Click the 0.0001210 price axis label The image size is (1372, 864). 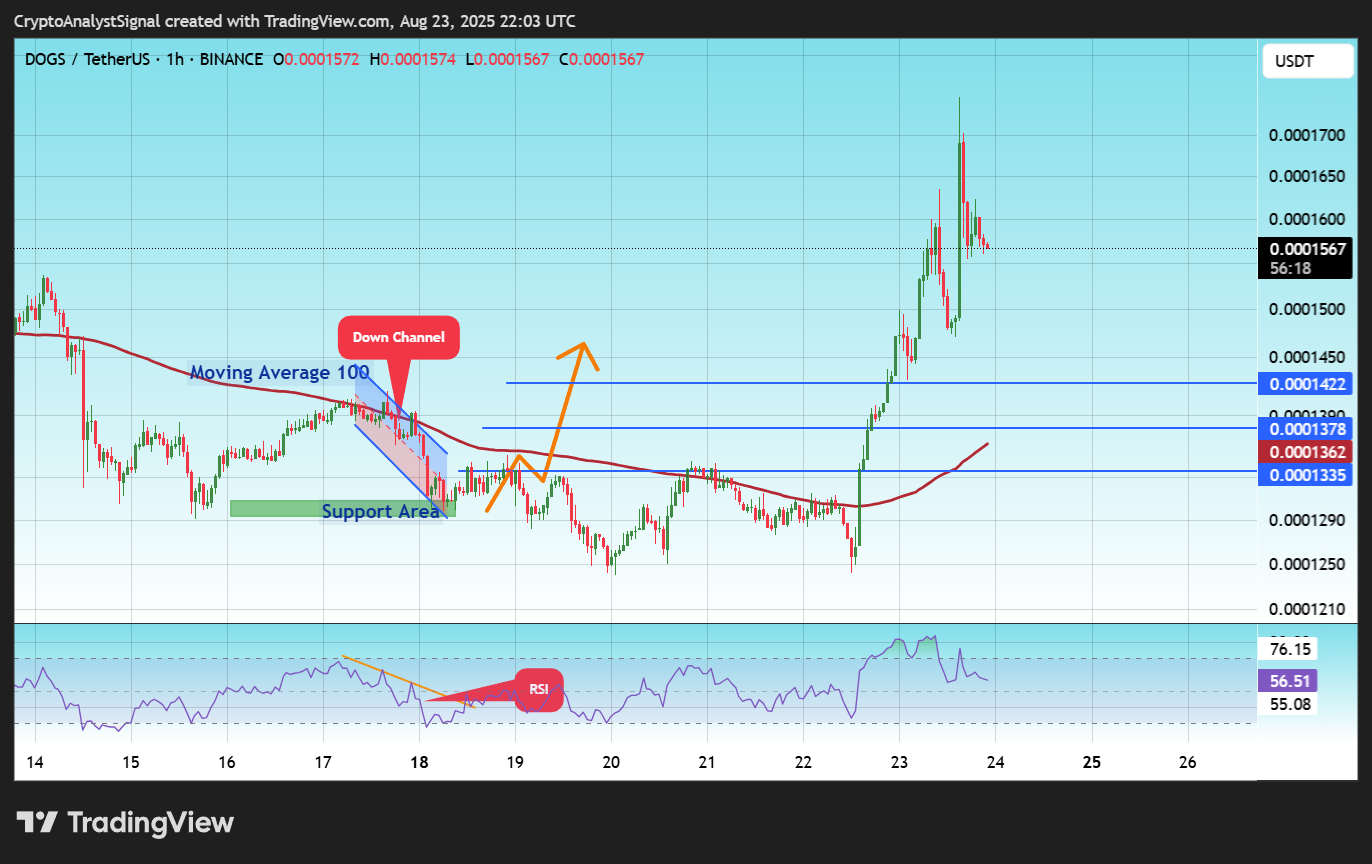click(x=1308, y=609)
